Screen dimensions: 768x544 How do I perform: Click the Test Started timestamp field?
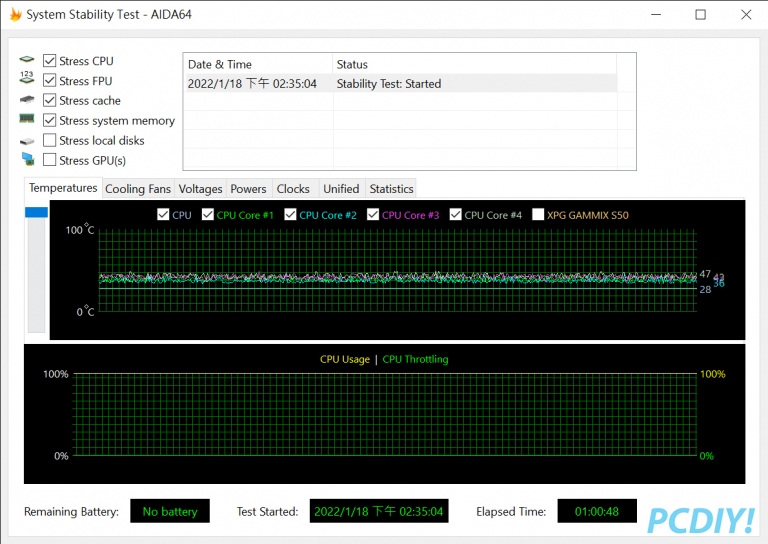coord(379,511)
